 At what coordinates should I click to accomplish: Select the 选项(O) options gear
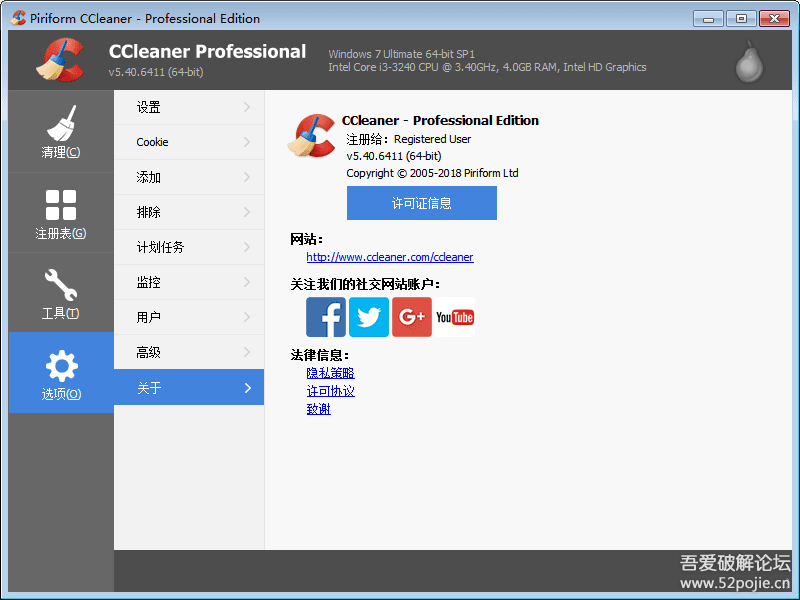[61, 373]
